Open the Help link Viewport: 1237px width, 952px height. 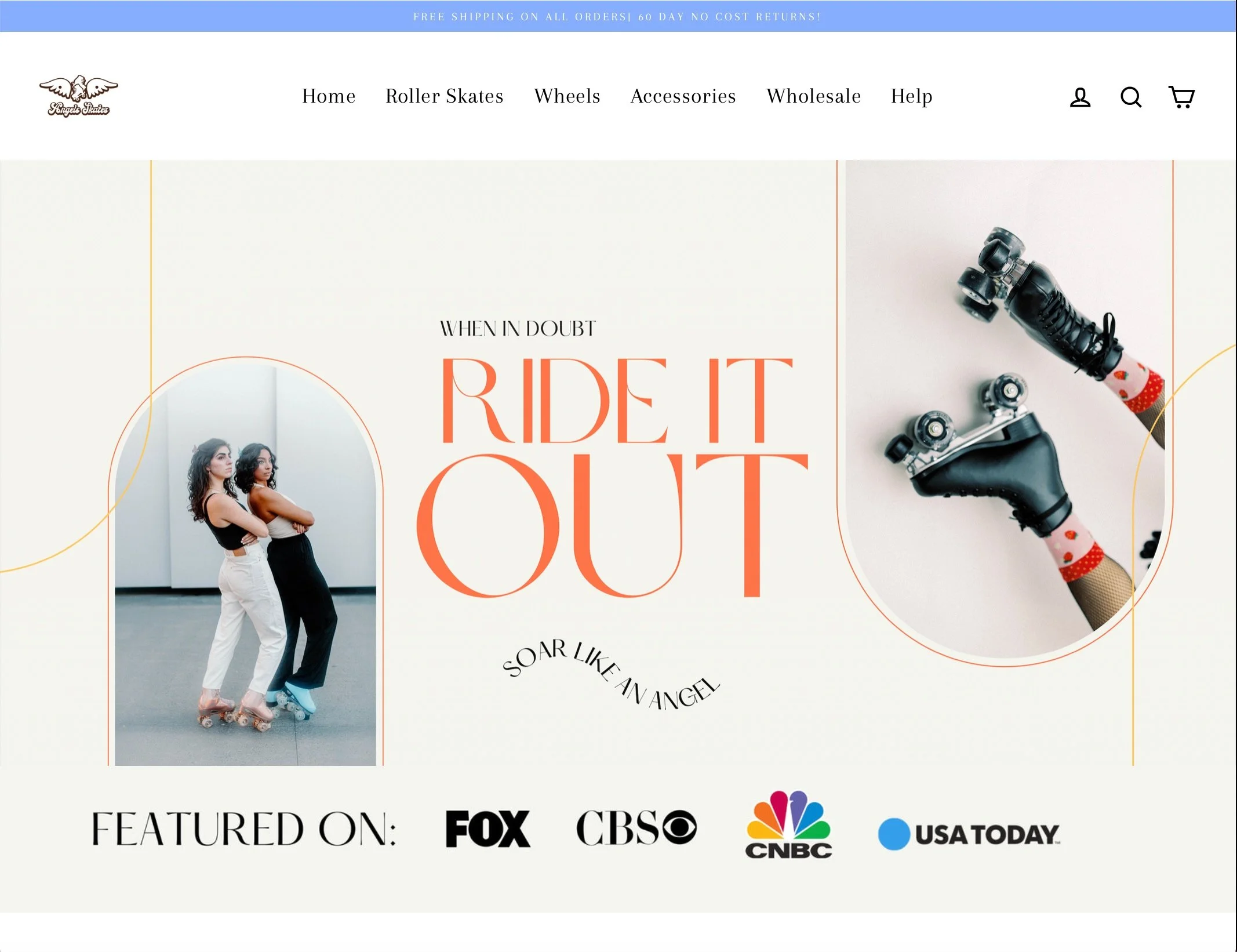pos(911,96)
